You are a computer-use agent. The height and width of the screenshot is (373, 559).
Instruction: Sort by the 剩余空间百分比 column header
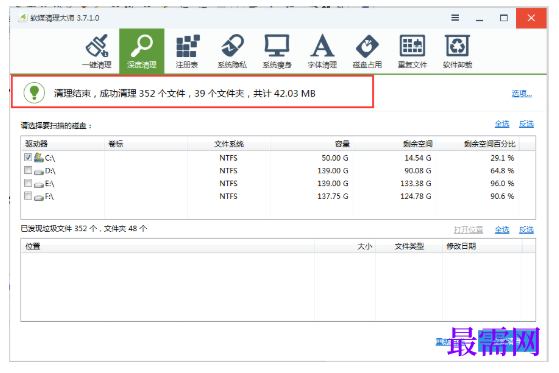[477, 144]
